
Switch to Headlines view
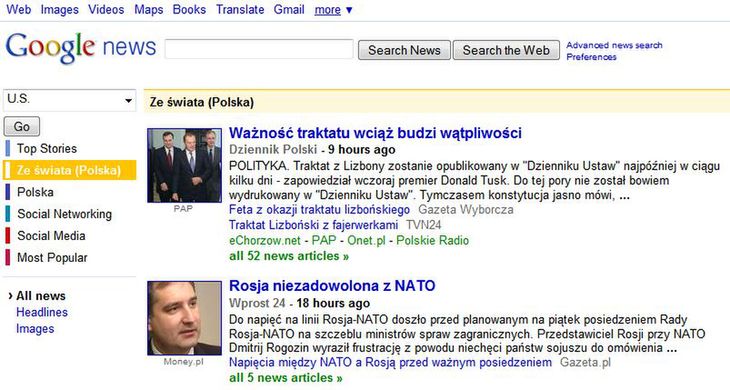(x=42, y=312)
